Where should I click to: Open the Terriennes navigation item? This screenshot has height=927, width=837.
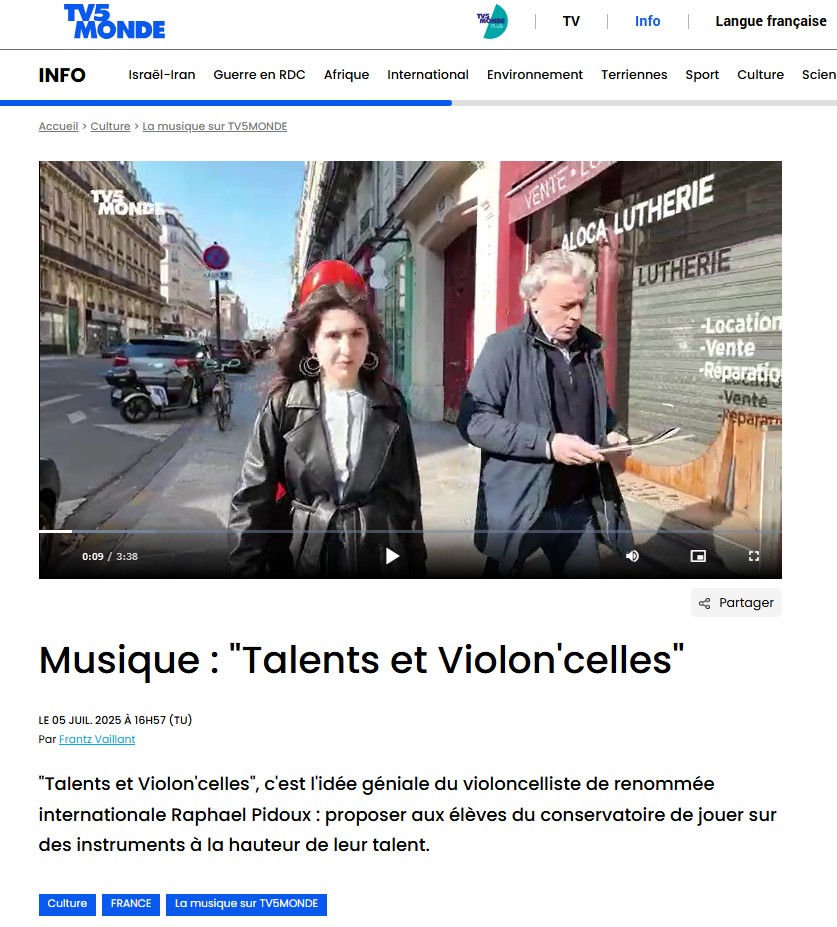[x=634, y=74]
